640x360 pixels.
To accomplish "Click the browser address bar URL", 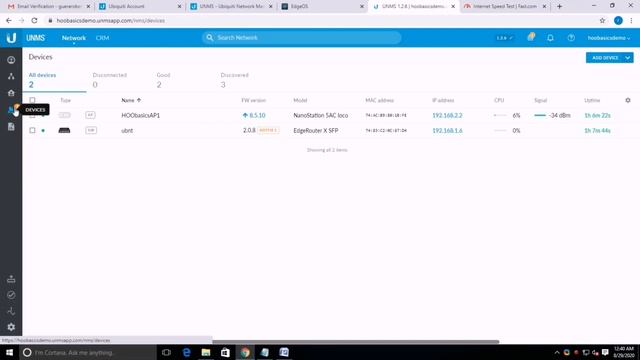I will (x=111, y=20).
